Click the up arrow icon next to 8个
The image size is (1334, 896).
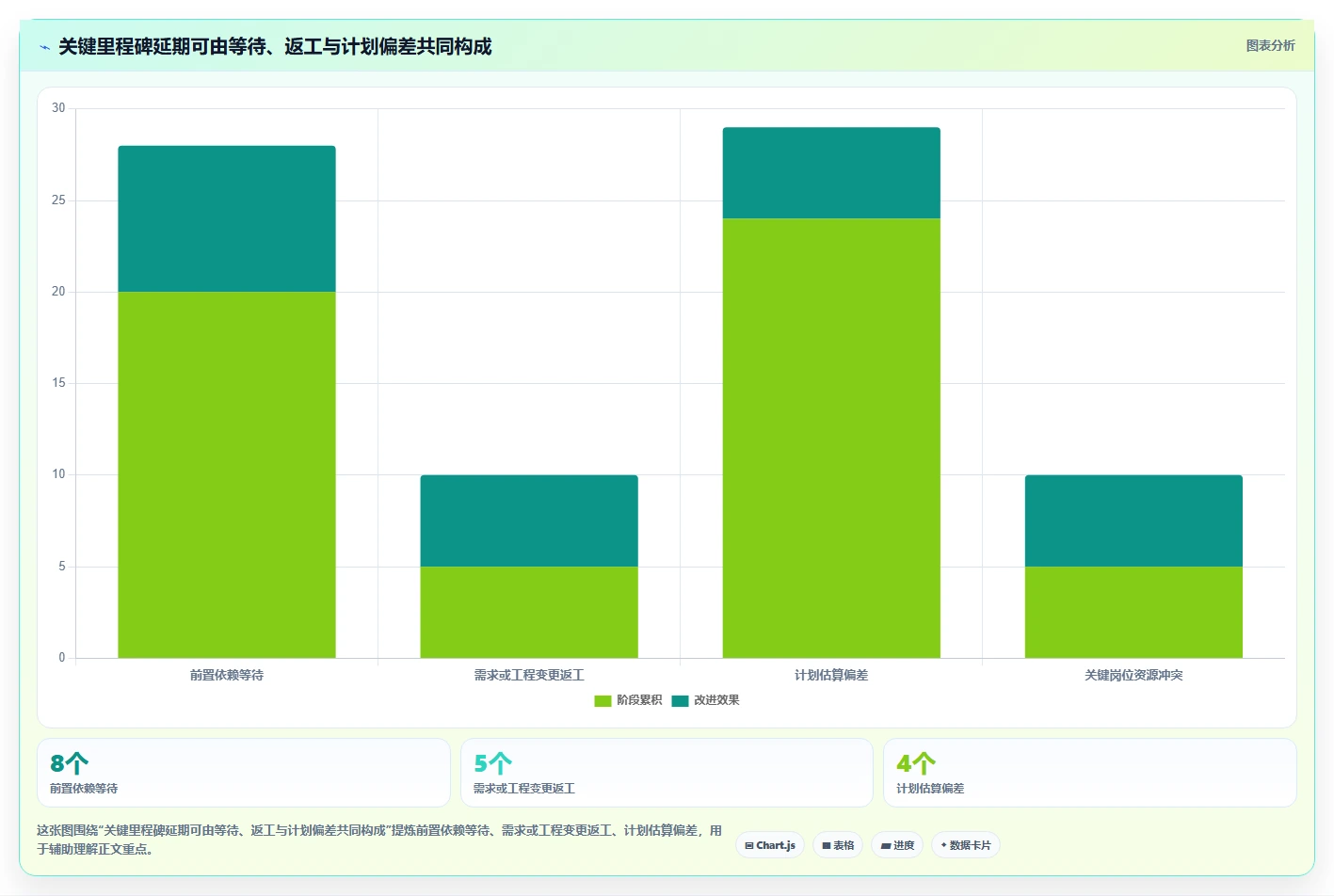[77, 762]
